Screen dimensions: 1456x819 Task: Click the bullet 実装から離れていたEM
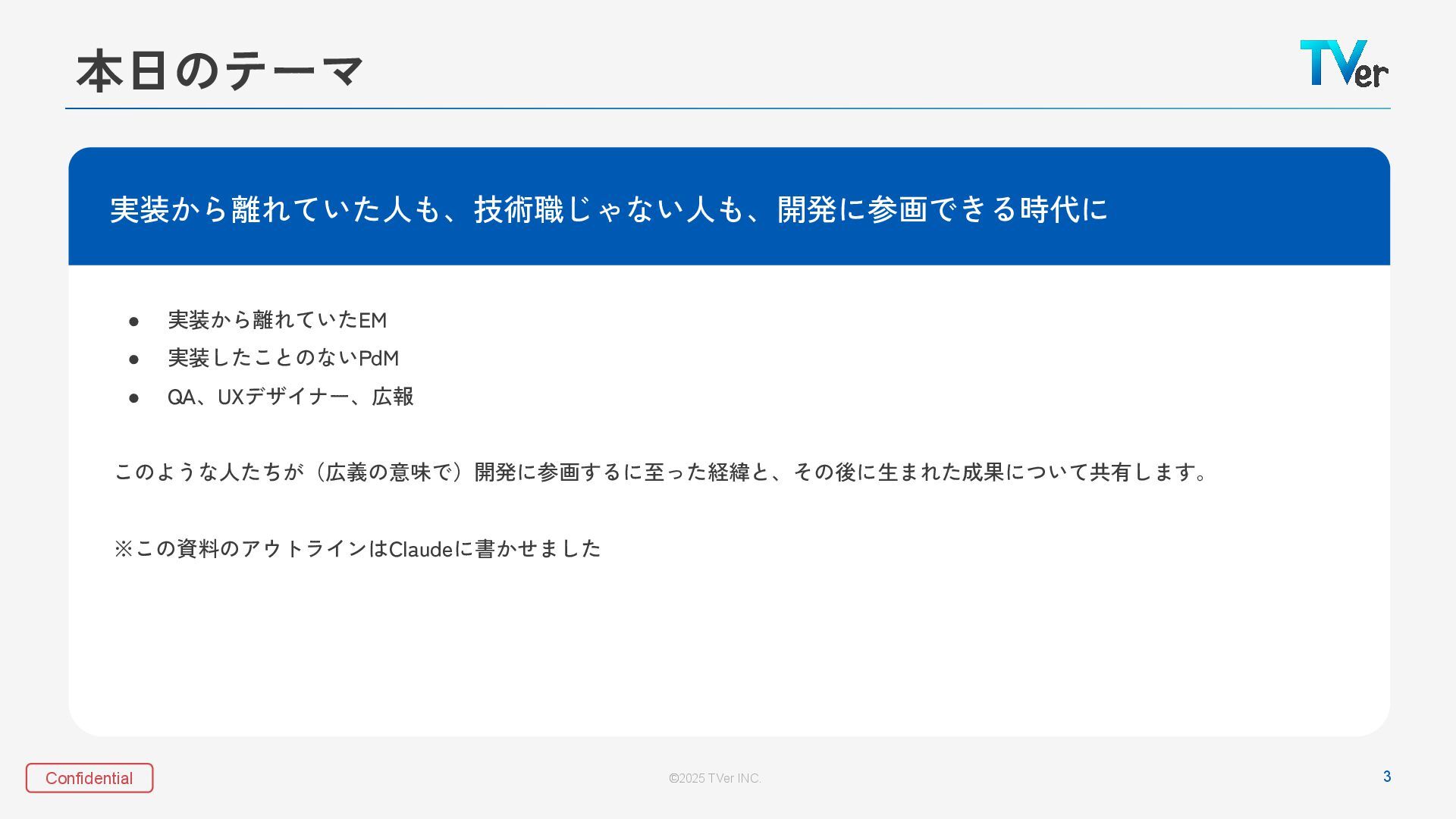click(x=277, y=320)
